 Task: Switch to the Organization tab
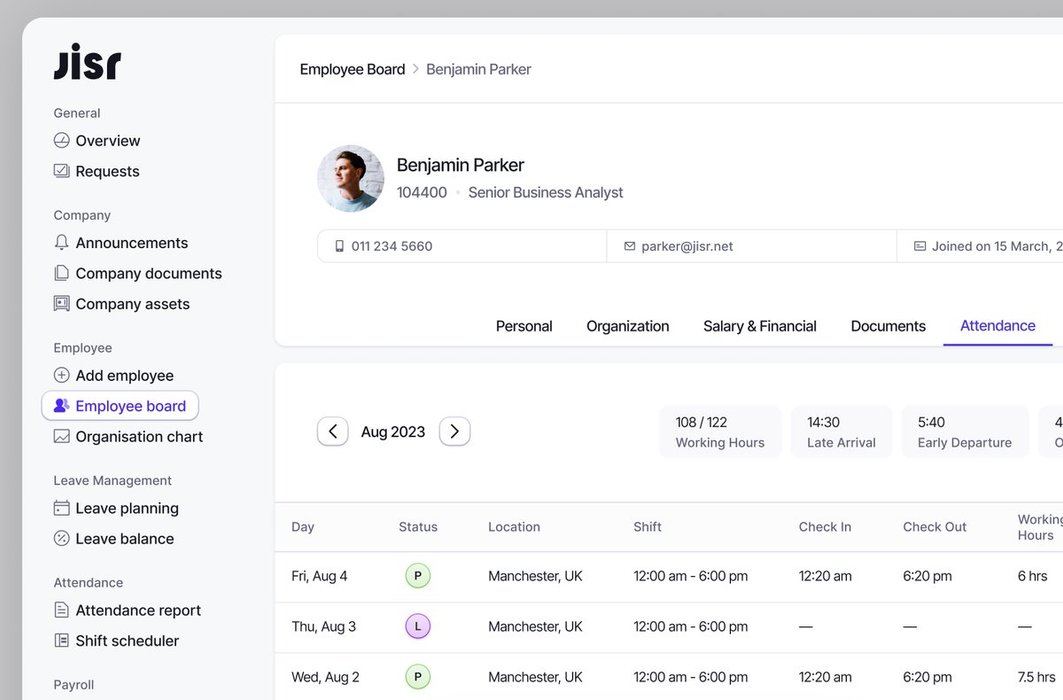(x=628, y=326)
